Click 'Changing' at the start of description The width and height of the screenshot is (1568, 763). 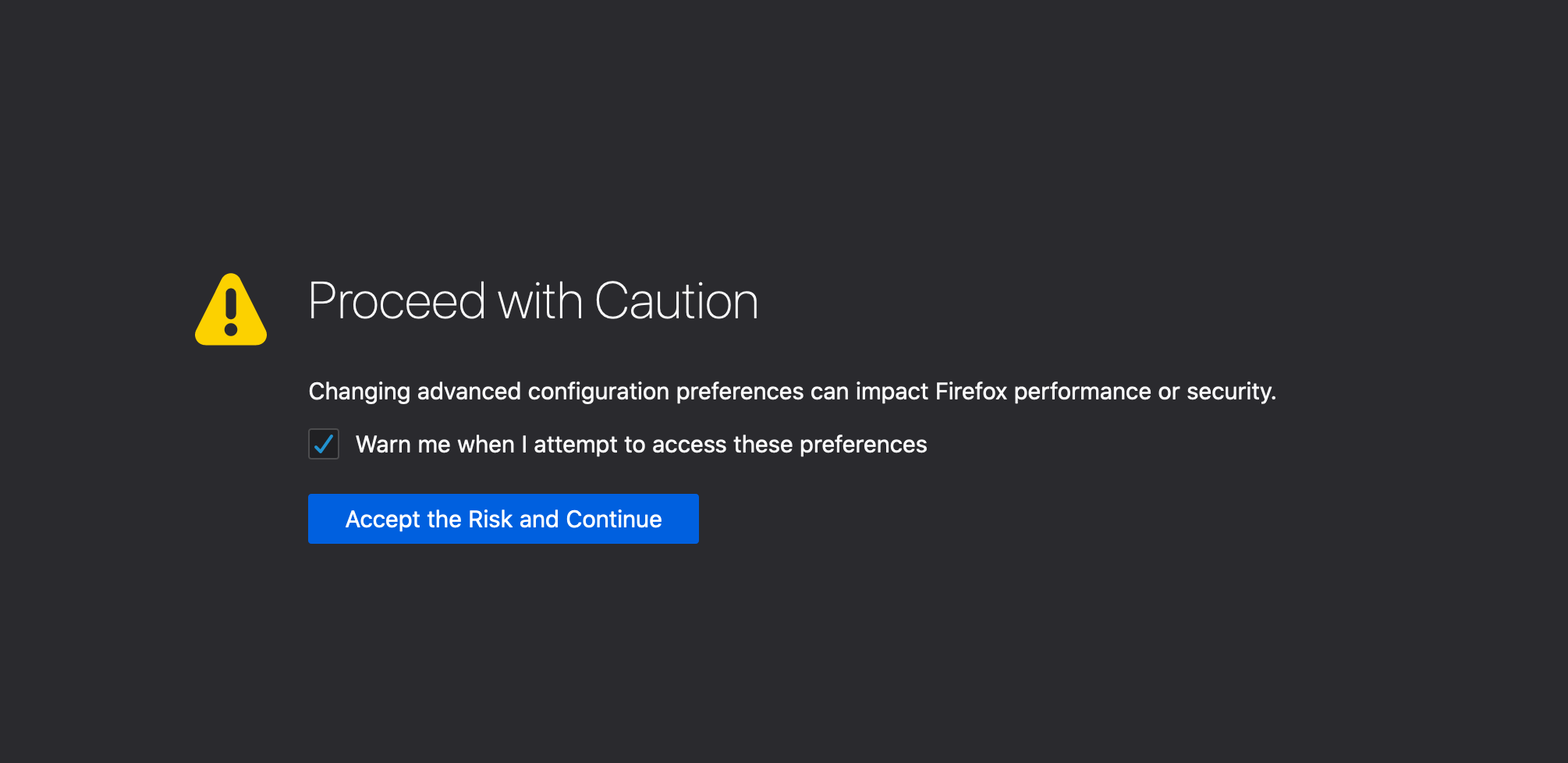pyautogui.click(x=360, y=392)
